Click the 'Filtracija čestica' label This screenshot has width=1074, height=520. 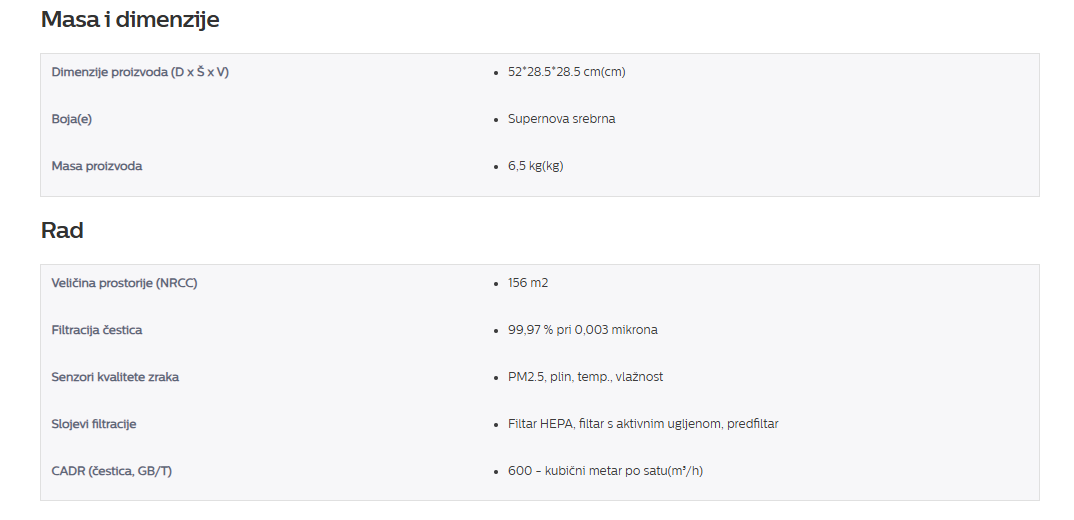coord(97,330)
